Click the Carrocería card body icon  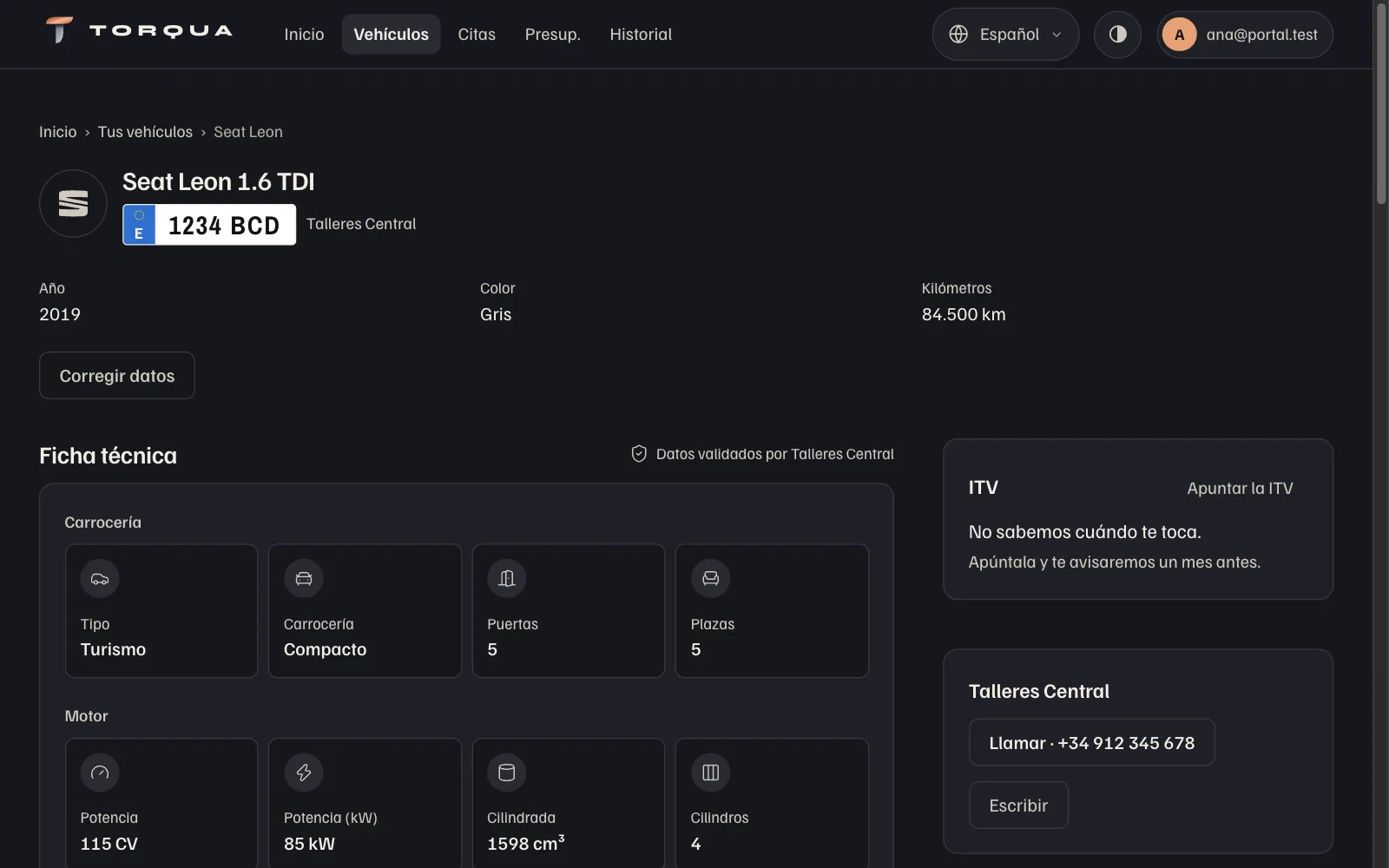[x=303, y=578]
